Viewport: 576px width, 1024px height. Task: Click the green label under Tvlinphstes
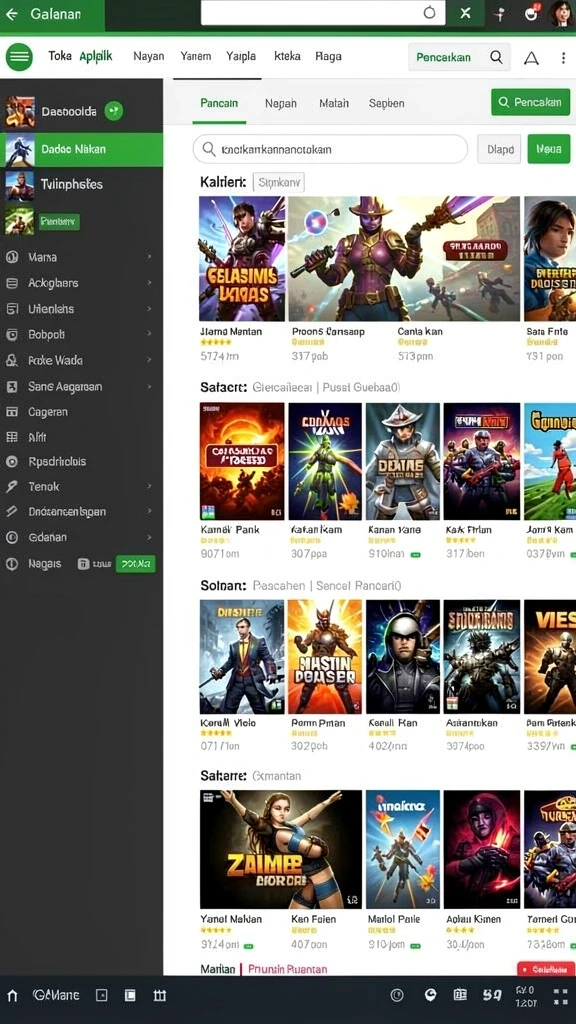[x=59, y=222]
